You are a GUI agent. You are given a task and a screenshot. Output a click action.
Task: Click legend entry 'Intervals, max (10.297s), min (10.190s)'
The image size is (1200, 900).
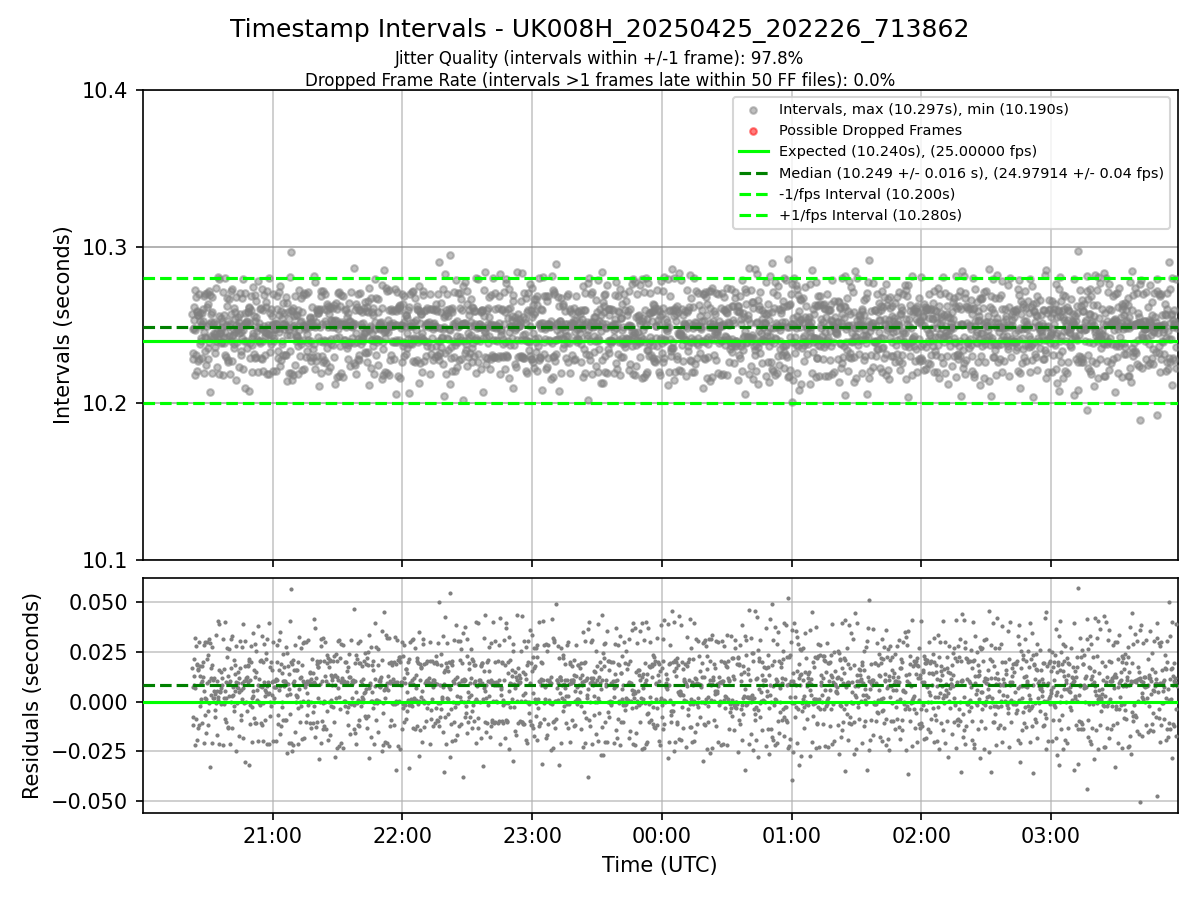[x=924, y=109]
